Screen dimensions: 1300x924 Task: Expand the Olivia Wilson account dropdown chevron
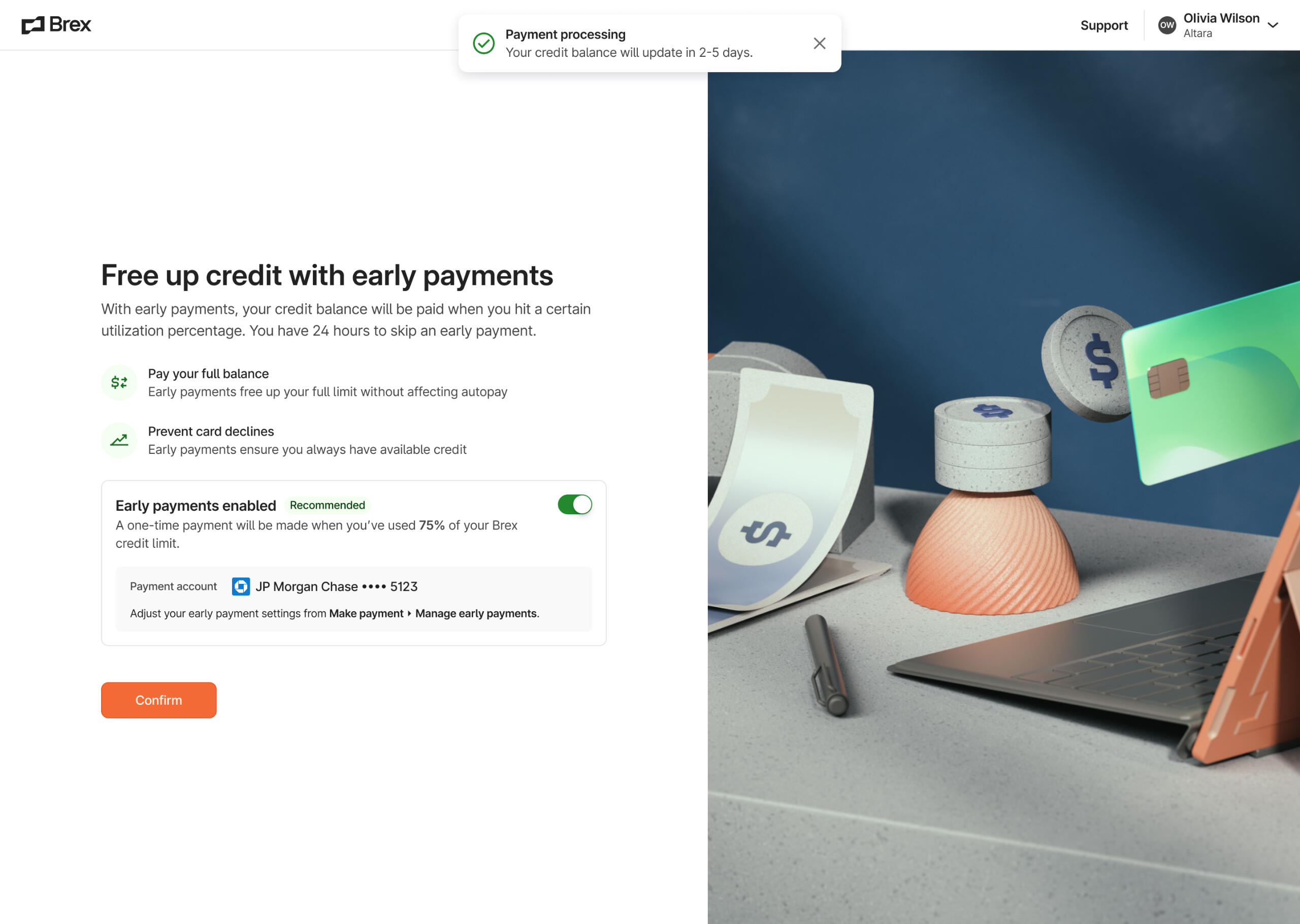pos(1273,25)
